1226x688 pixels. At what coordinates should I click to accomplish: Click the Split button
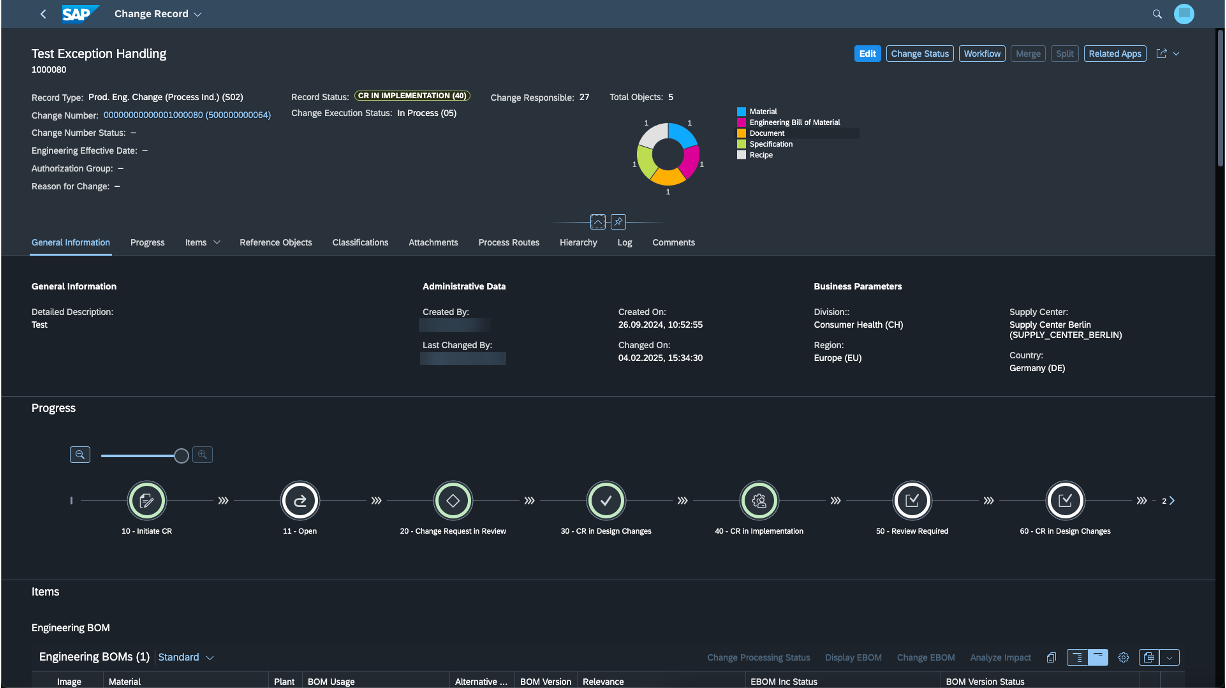1065,54
